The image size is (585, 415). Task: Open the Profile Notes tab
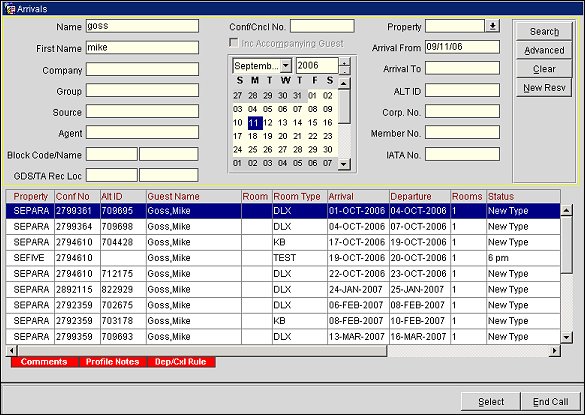point(112,362)
